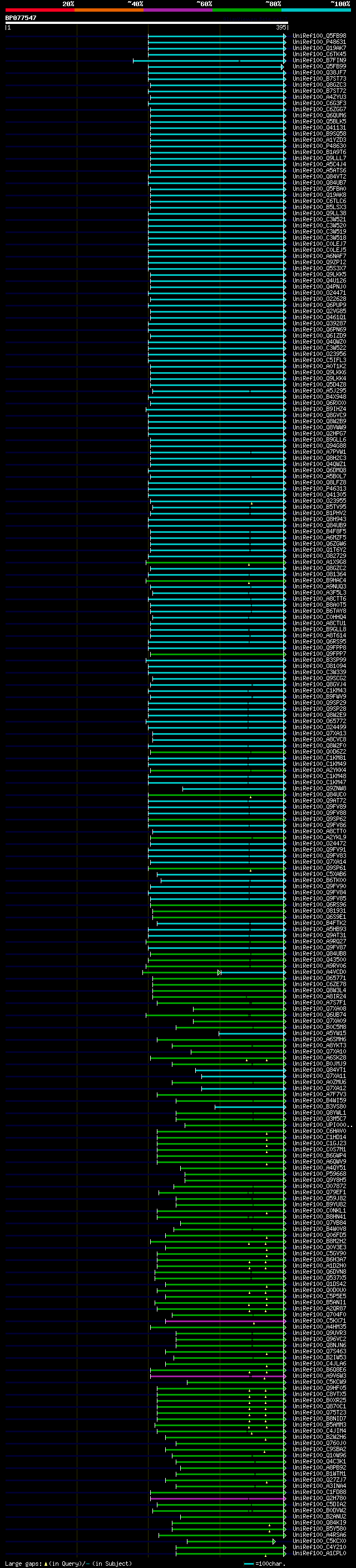Click the orange ~40% legend segment
This screenshot has height=1568, width=356.
108,10
